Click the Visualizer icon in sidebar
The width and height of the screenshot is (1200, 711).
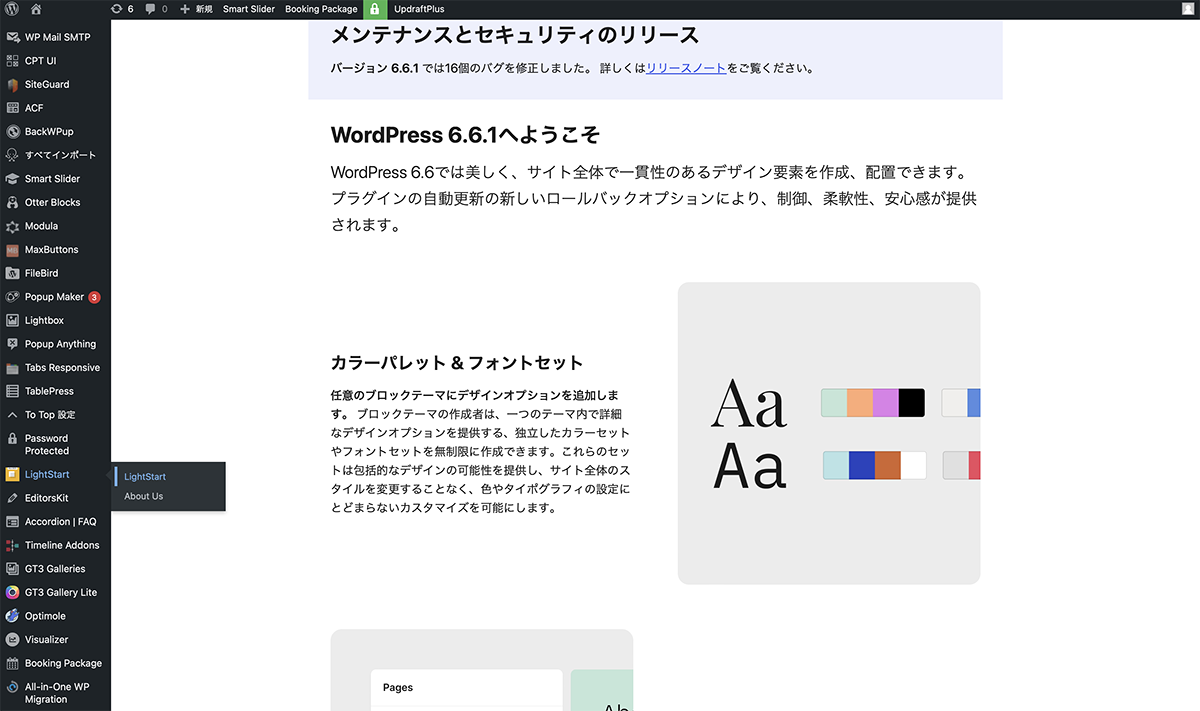click(x=13, y=640)
